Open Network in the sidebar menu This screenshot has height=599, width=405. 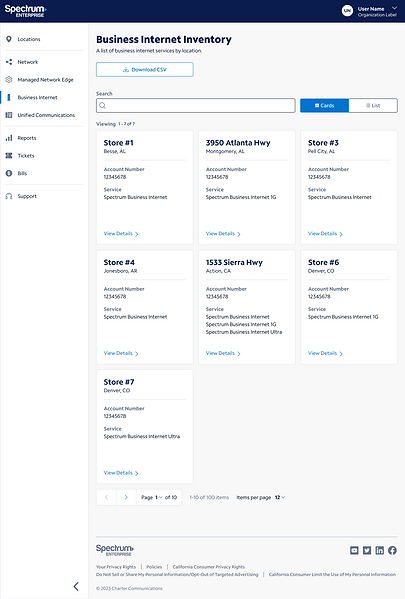point(28,62)
